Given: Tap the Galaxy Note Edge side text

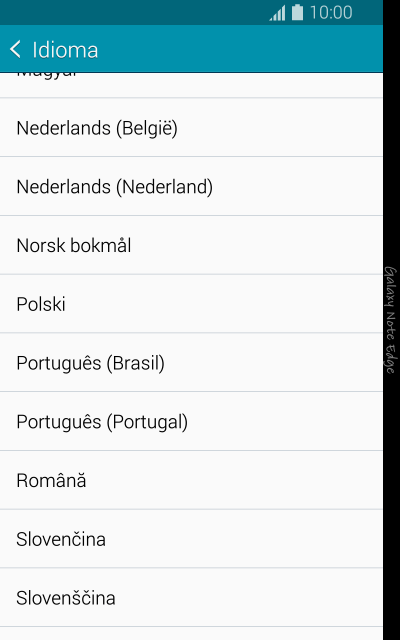Looking at the screenshot, I should pos(391,320).
